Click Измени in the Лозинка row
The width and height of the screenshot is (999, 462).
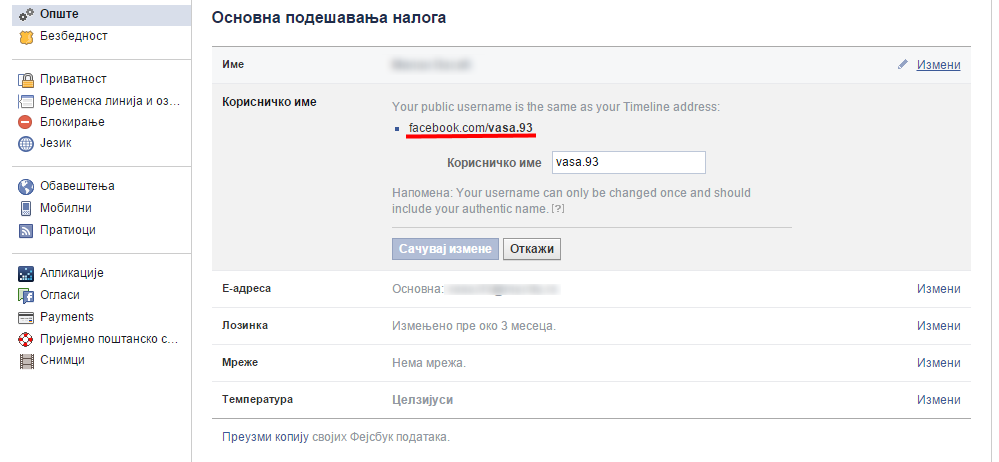[938, 326]
